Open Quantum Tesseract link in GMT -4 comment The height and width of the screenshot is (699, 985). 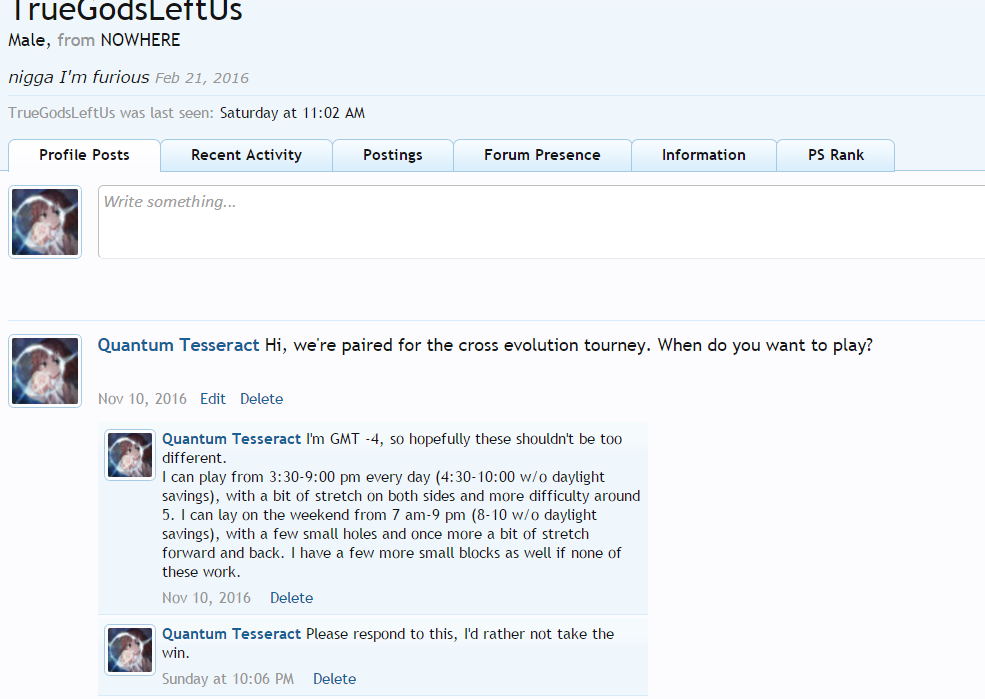[x=232, y=439]
